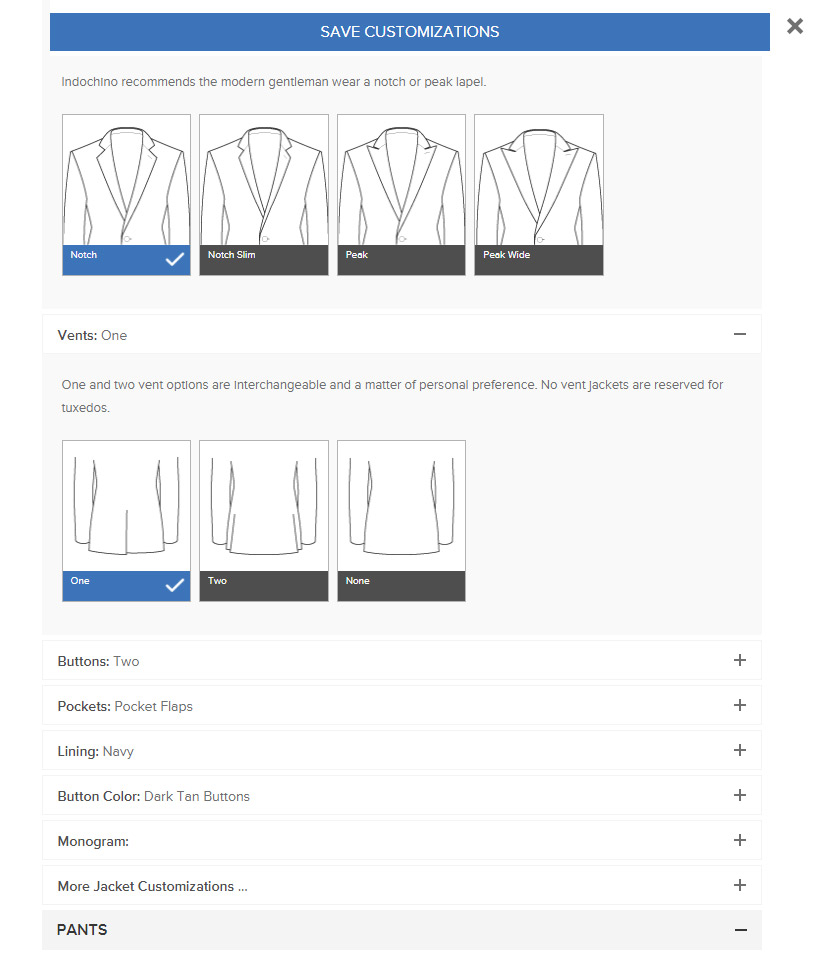Select the Notch Slim lapel illustration
This screenshot has width=815, height=953.
[x=264, y=181]
